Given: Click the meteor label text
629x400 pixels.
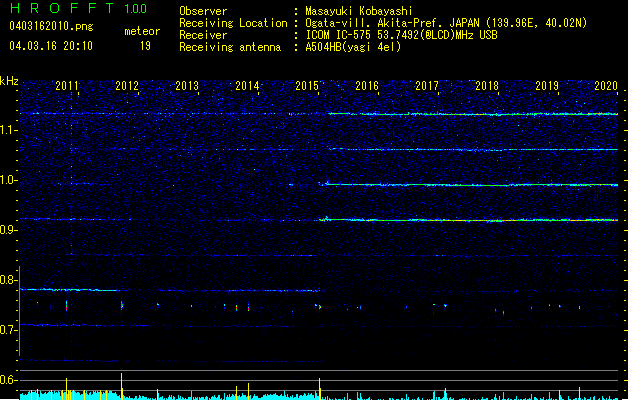Looking at the screenshot, I should (x=142, y=31).
